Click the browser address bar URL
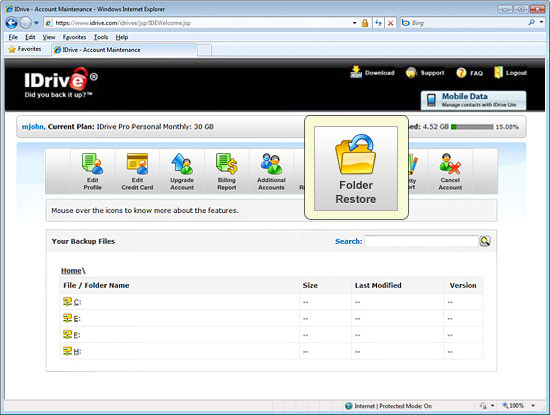Viewport: 550px width, 415px height. point(123,23)
